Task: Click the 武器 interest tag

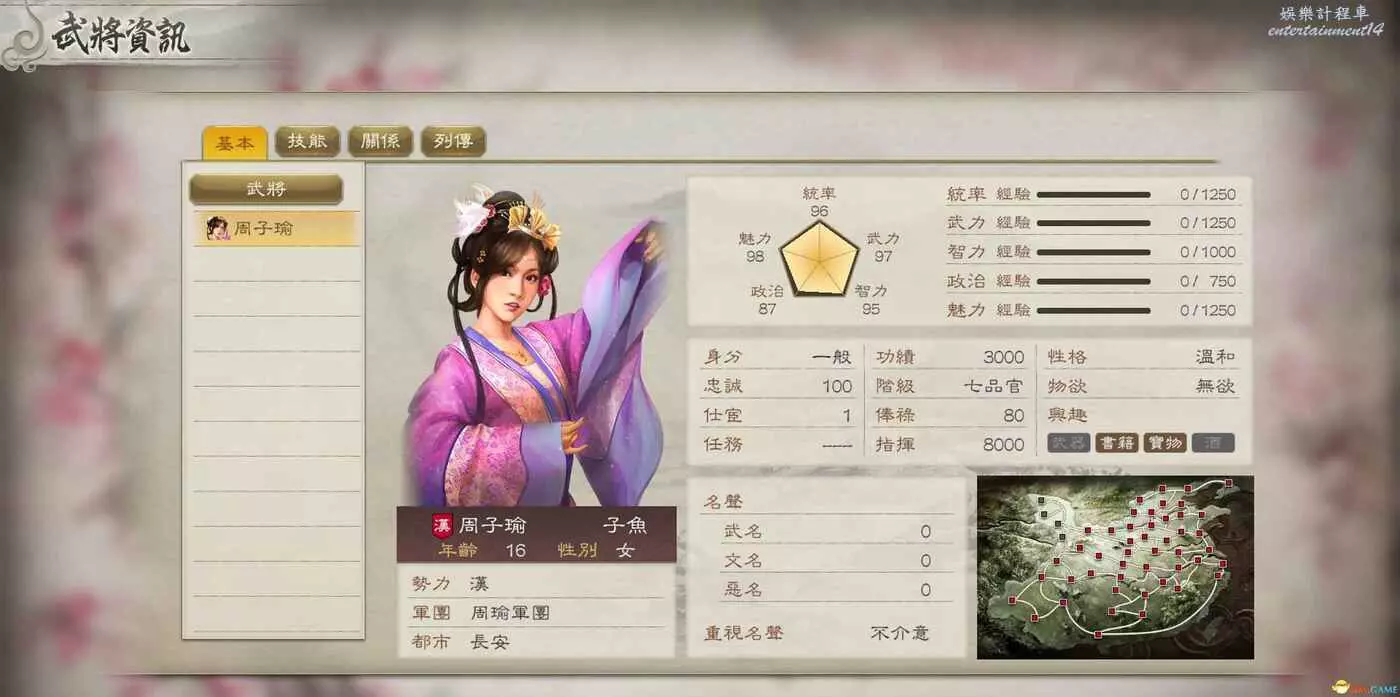Action: pos(1068,443)
